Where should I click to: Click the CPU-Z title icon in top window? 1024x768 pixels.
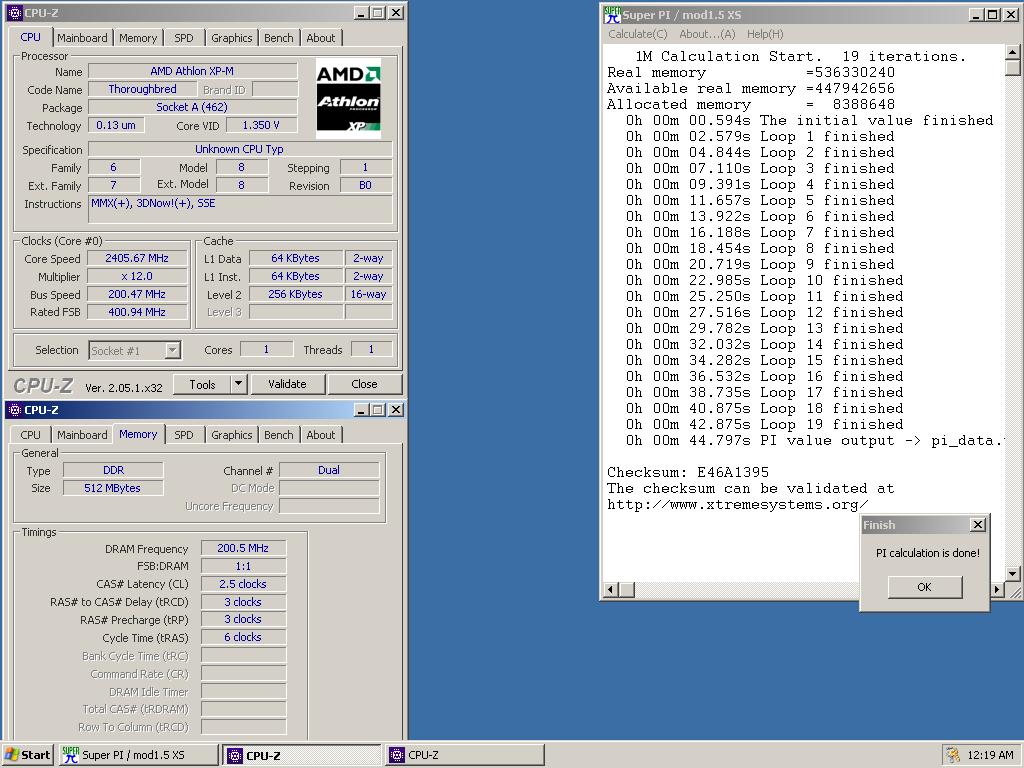click(14, 12)
